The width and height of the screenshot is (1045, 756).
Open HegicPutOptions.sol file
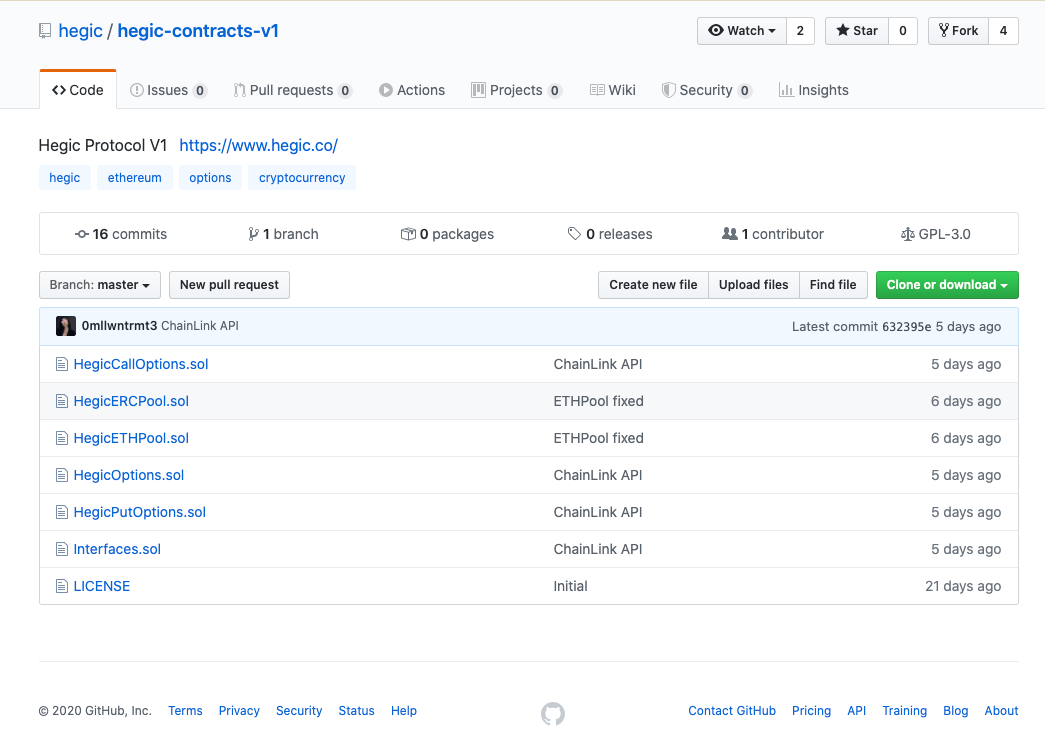pos(139,512)
